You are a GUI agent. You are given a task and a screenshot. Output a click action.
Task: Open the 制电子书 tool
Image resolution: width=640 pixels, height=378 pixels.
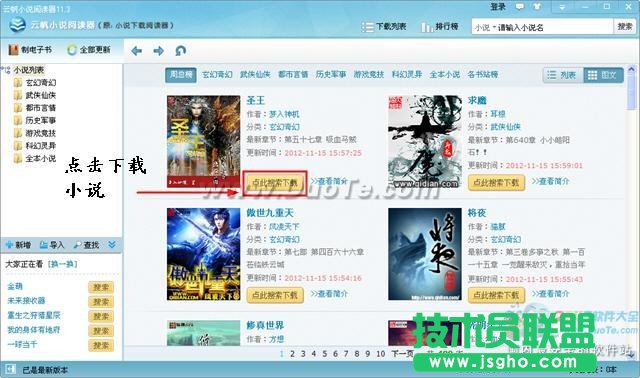31,49
